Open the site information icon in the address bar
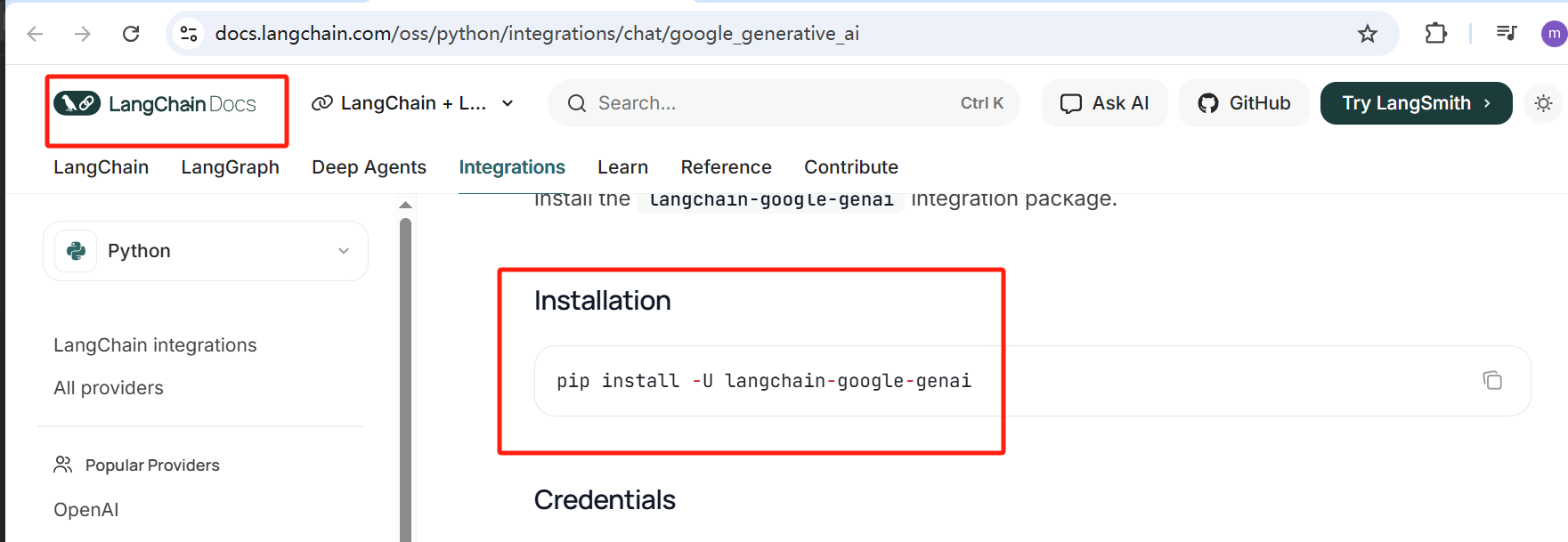The image size is (1568, 542). click(x=189, y=34)
